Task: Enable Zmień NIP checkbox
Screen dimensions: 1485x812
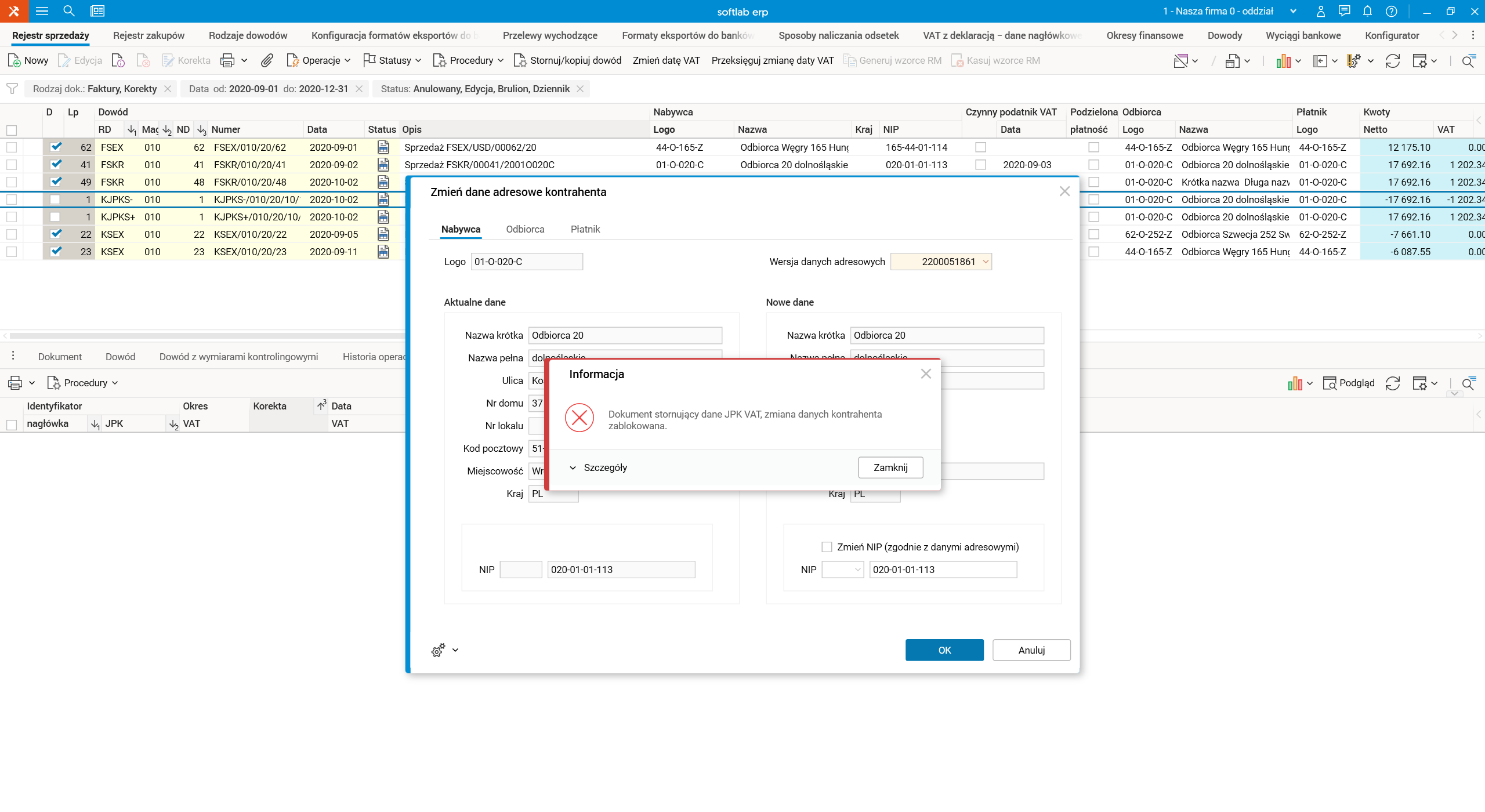Action: pos(827,547)
